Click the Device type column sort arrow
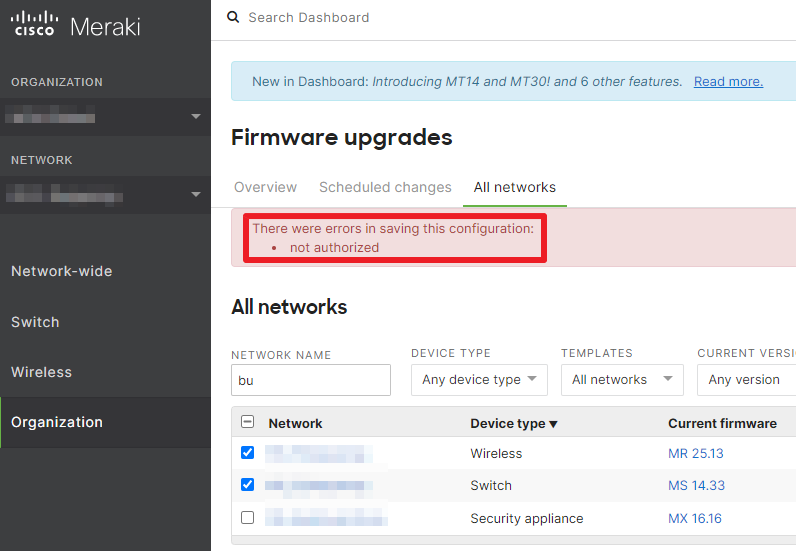Viewport: 796px width, 551px height. click(554, 424)
